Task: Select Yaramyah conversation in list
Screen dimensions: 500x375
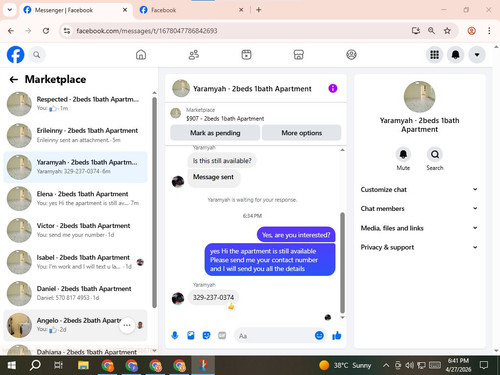Action: 75,167
